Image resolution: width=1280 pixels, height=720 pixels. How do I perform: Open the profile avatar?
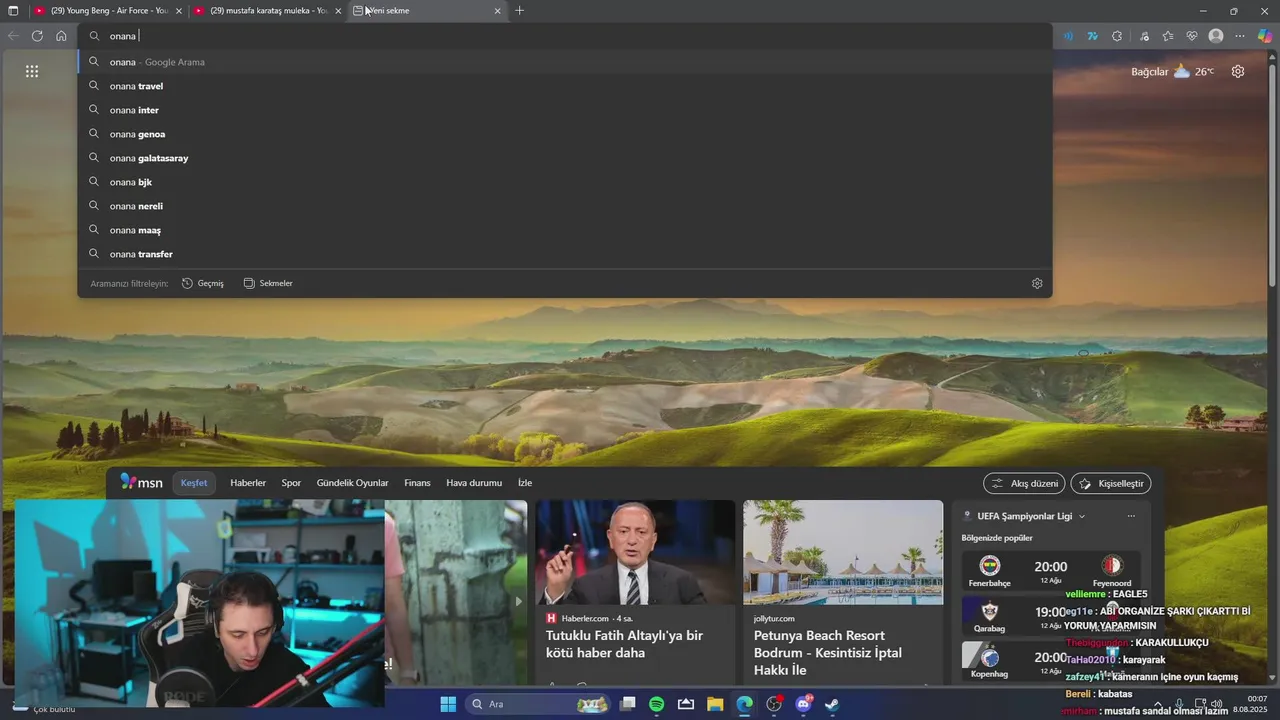coord(1216,36)
